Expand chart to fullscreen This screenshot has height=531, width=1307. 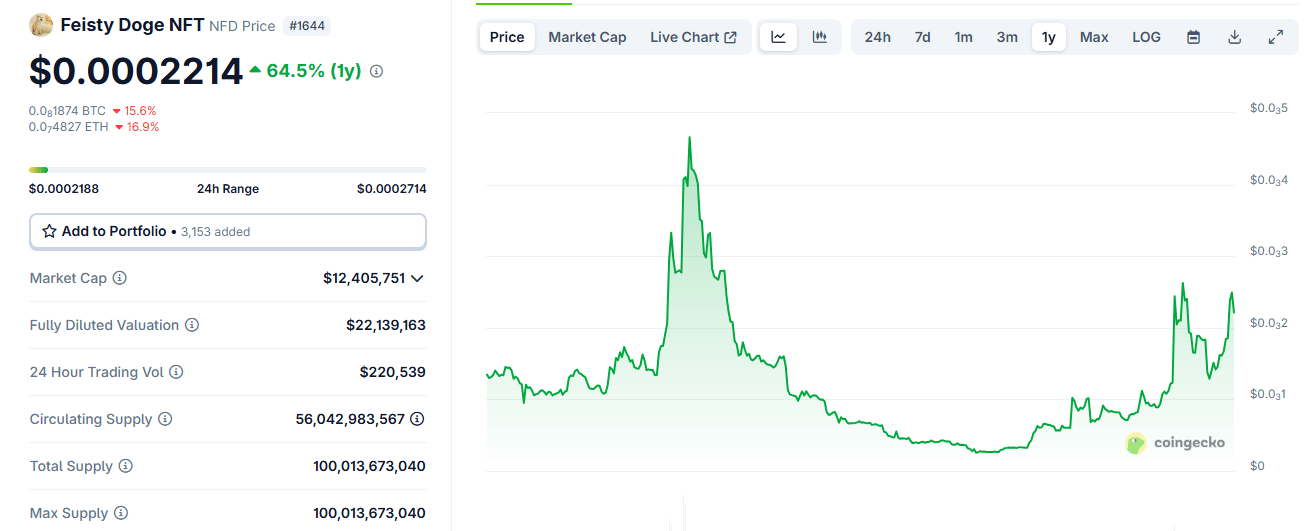1275,37
